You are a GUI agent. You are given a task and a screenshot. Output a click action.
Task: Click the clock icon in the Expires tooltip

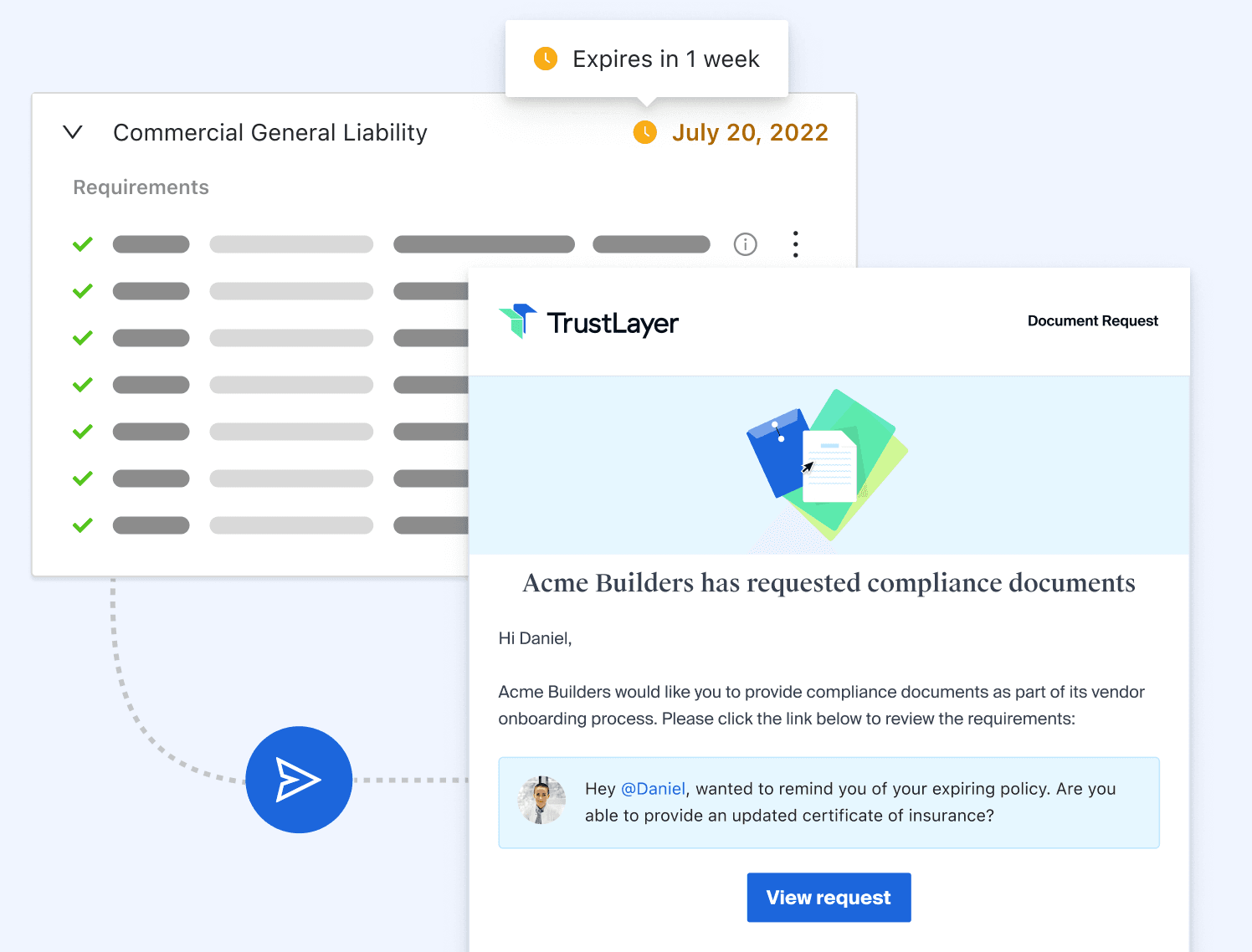(x=545, y=59)
